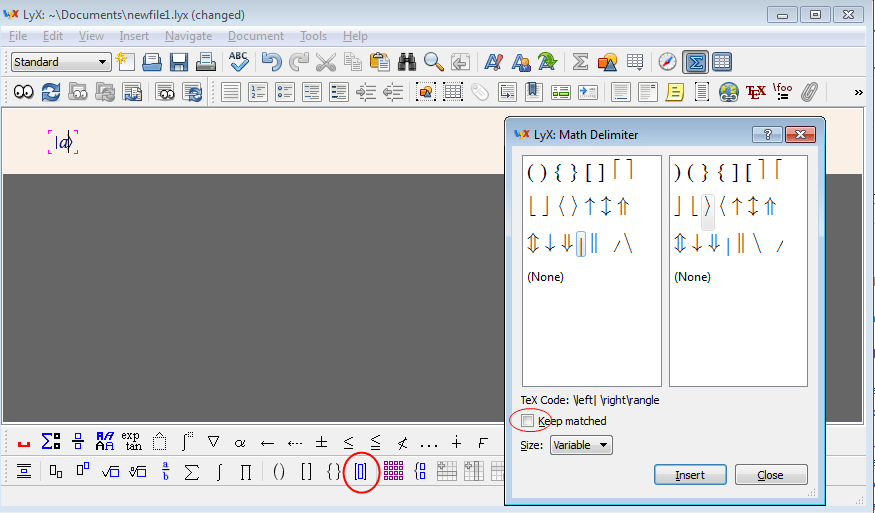Open the View menu
875x513 pixels.
(91, 36)
